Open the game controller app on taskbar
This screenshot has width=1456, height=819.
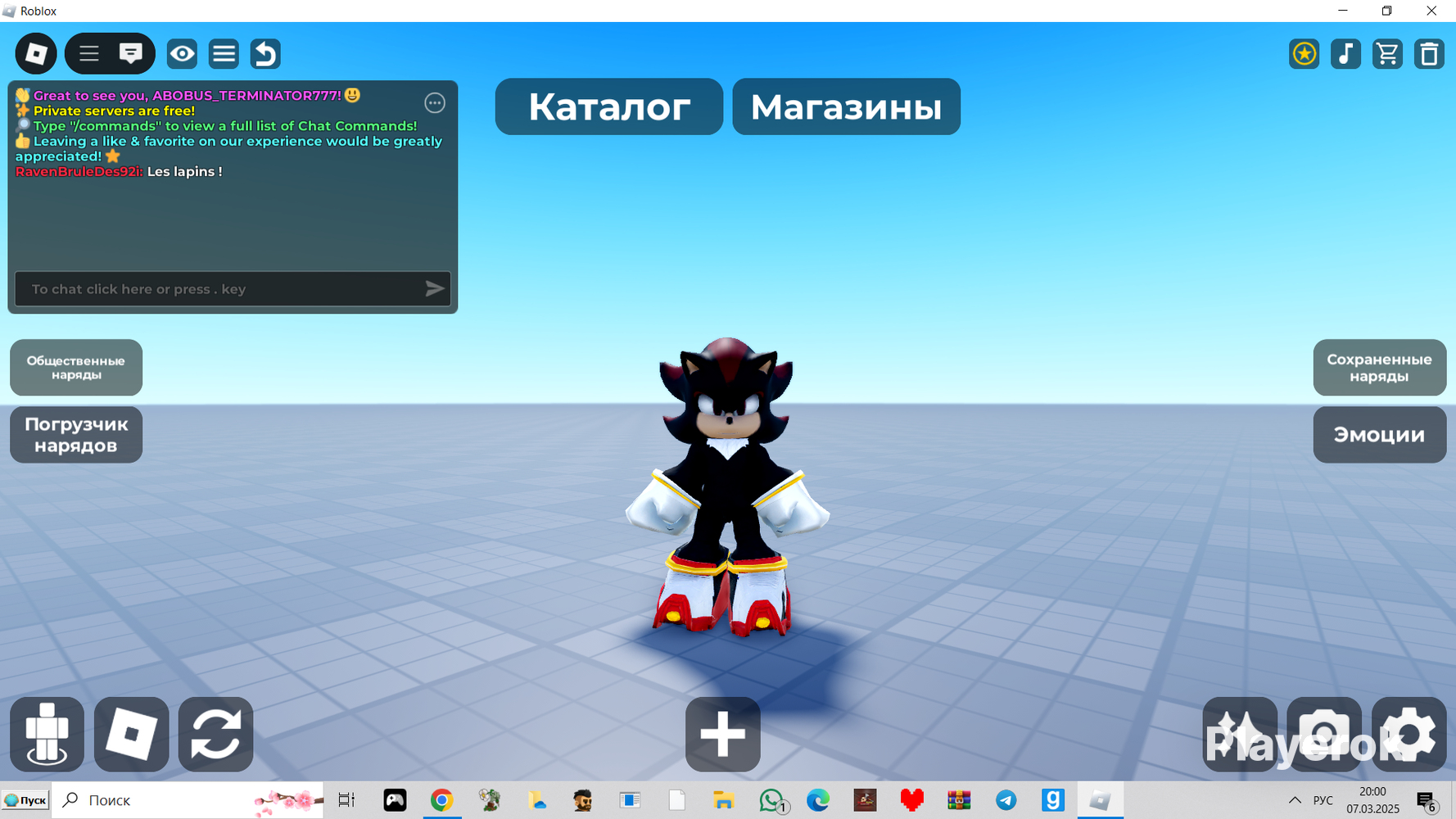(x=395, y=800)
